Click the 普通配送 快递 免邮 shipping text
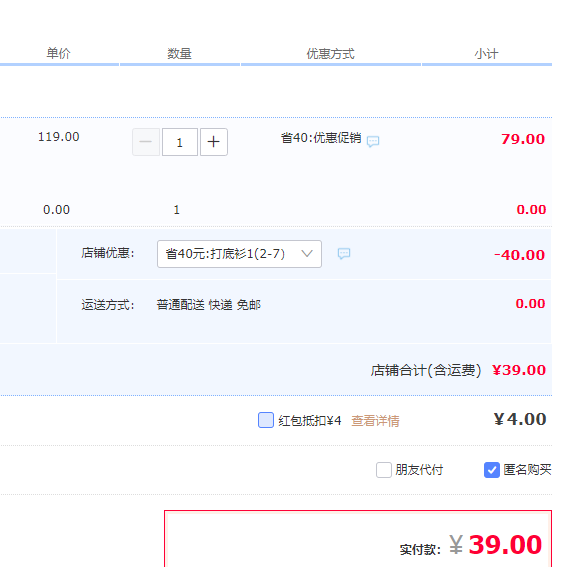This screenshot has width=569, height=567. (x=209, y=305)
